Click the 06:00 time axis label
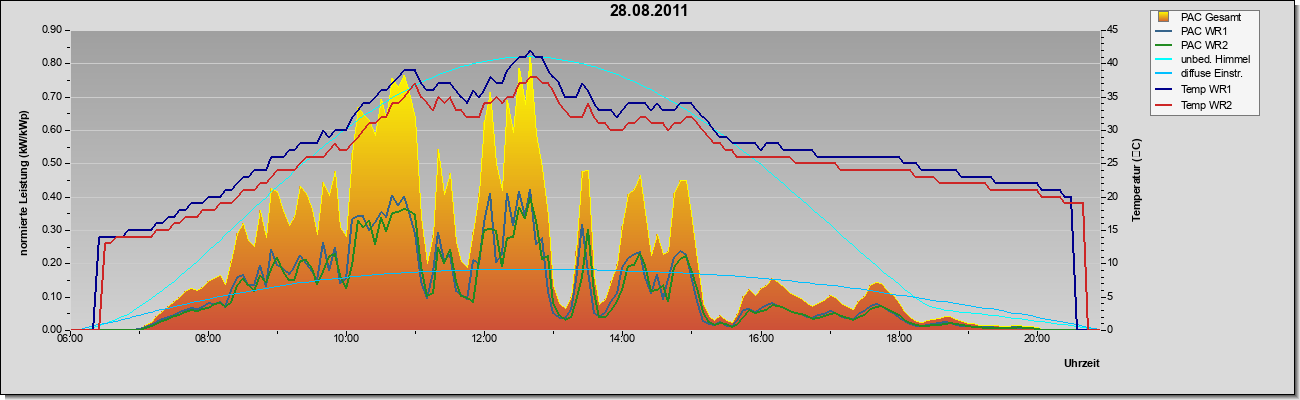 tap(70, 338)
